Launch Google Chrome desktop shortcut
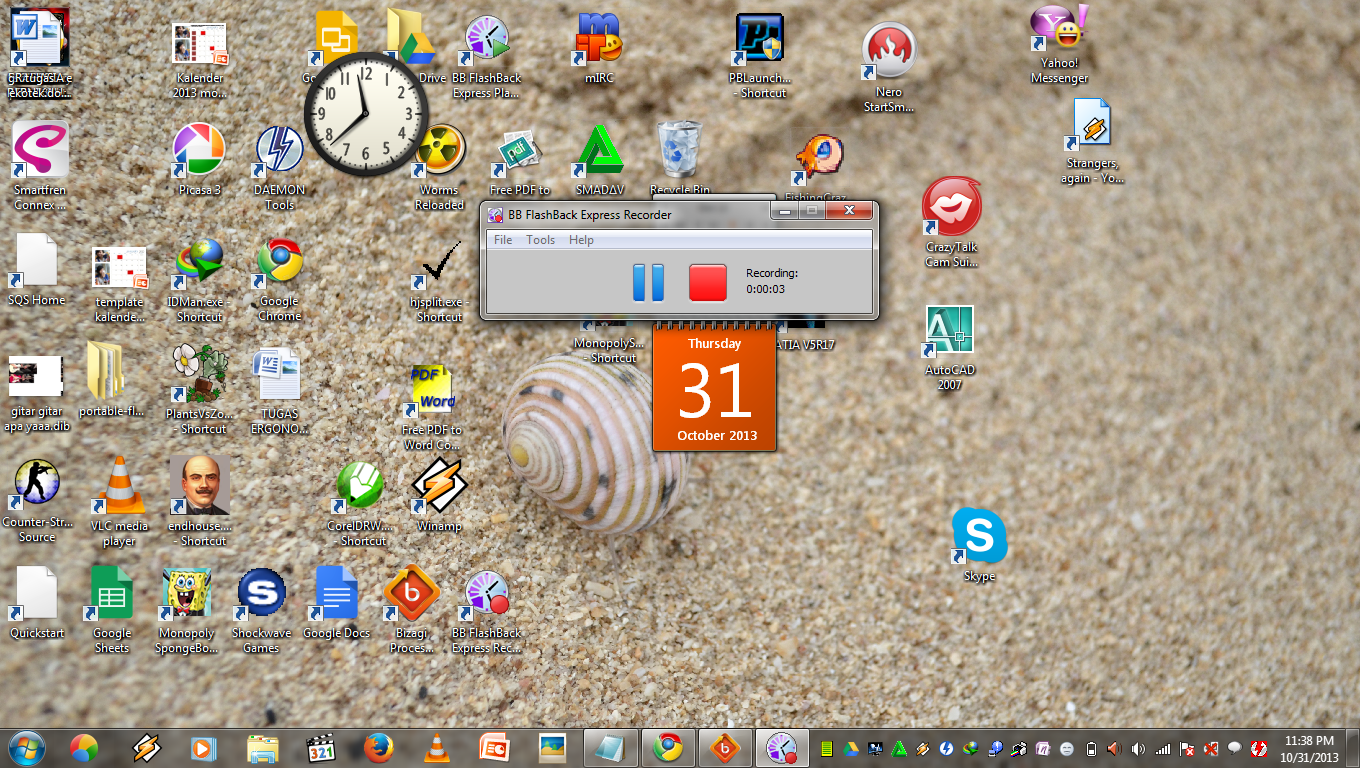Image resolution: width=1360 pixels, height=768 pixels. click(280, 280)
